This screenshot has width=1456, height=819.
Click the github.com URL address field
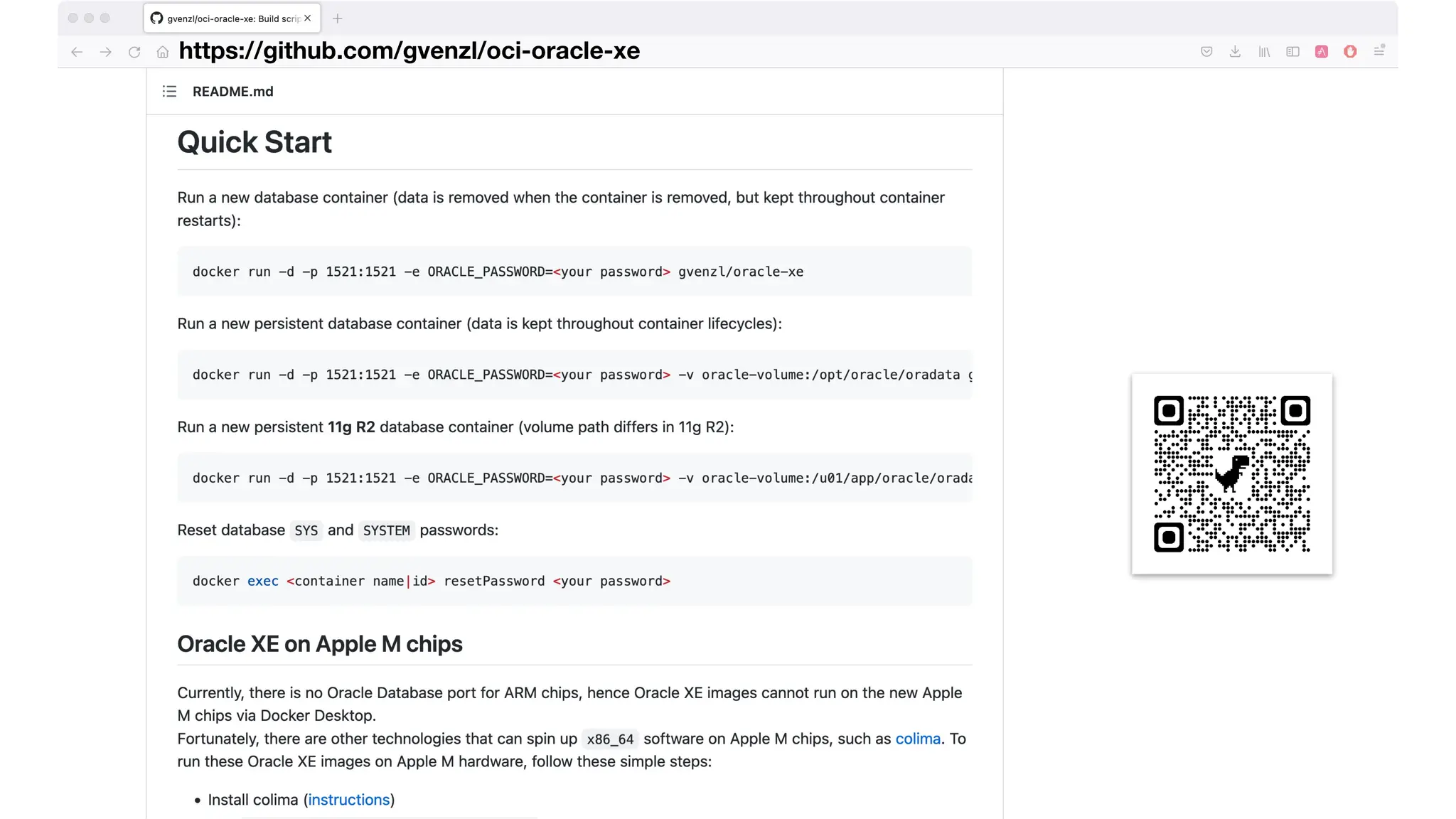409,50
